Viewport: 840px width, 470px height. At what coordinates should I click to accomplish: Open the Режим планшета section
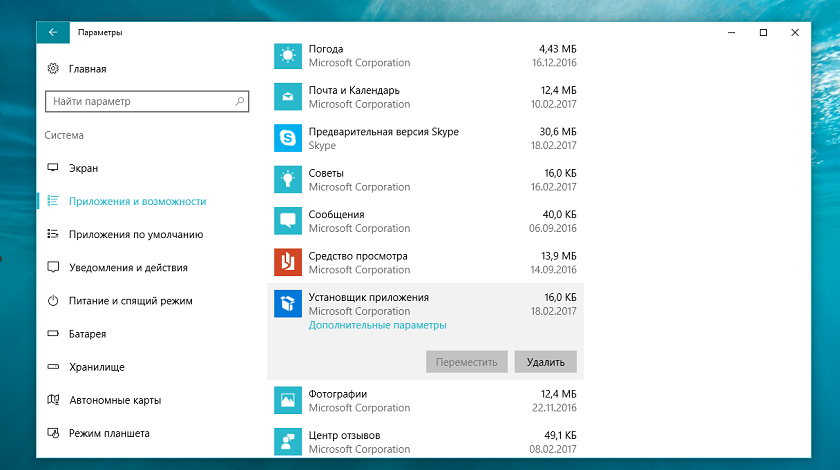click(x=109, y=434)
